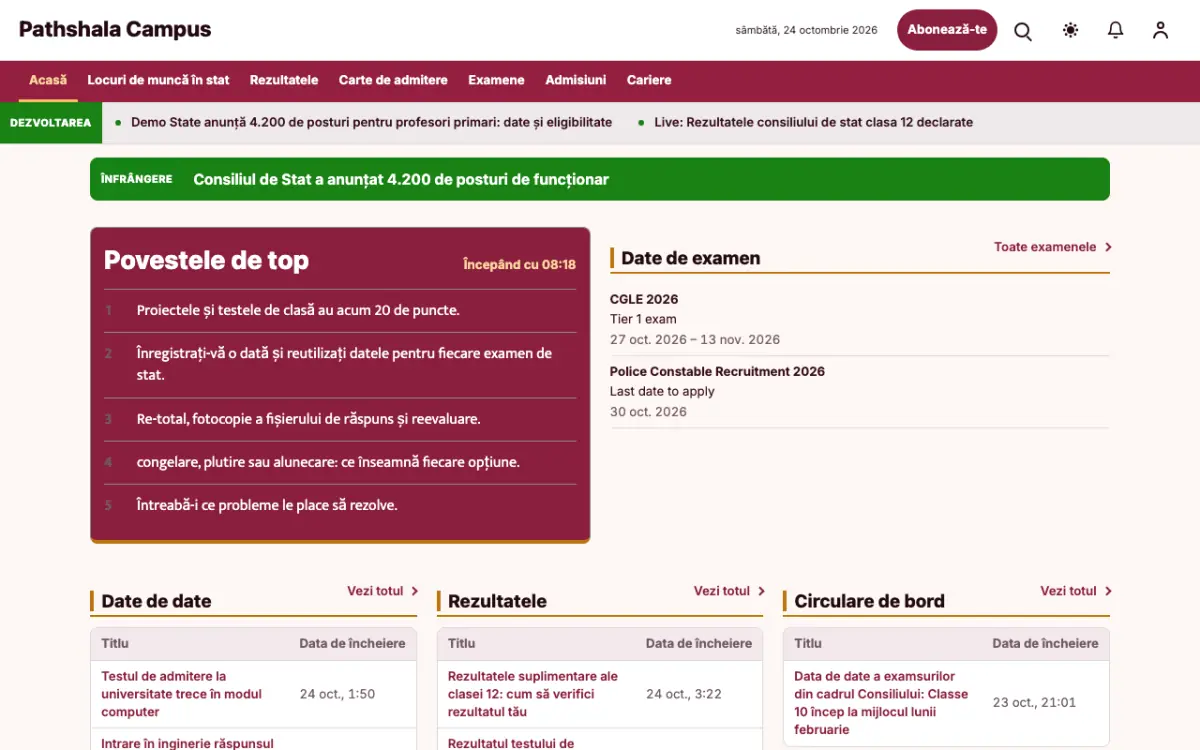Click the 24 oct., 1:50 date cell
1200x750 pixels.
pyautogui.click(x=337, y=694)
